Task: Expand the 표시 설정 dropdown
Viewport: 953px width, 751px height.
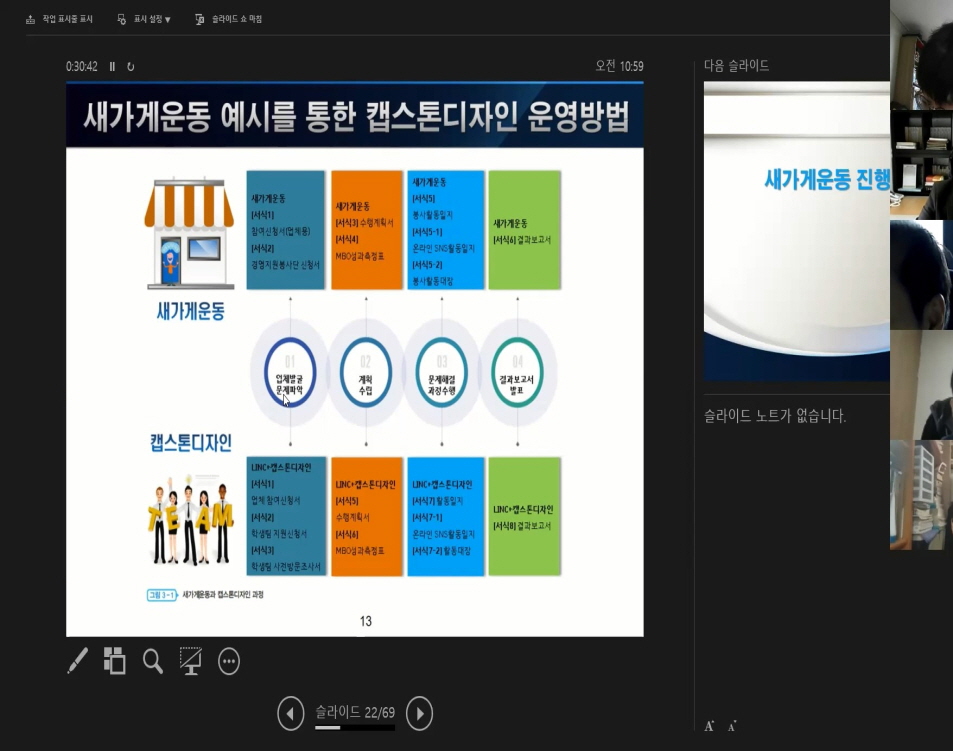Action: pos(144,19)
